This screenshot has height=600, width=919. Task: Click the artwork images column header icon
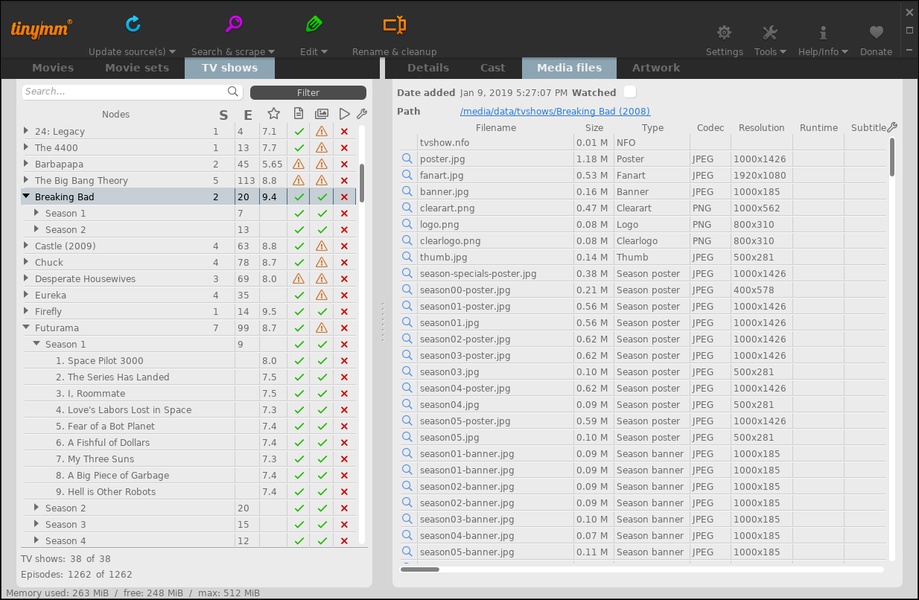coord(321,114)
